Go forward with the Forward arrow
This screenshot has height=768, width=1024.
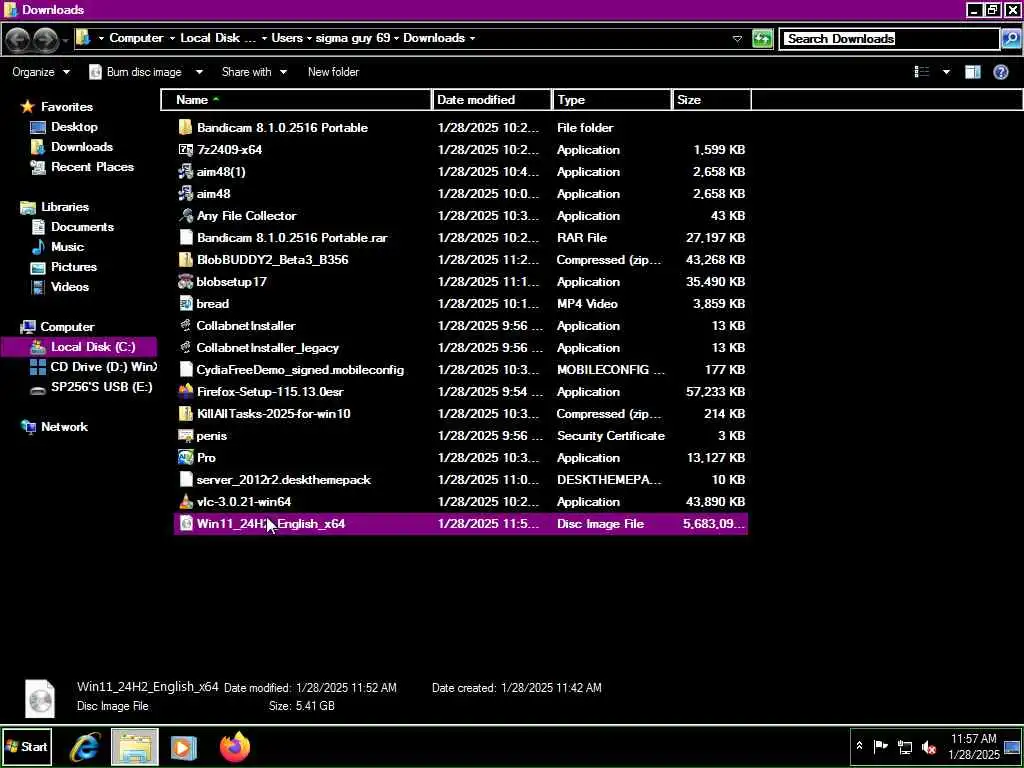tap(44, 39)
